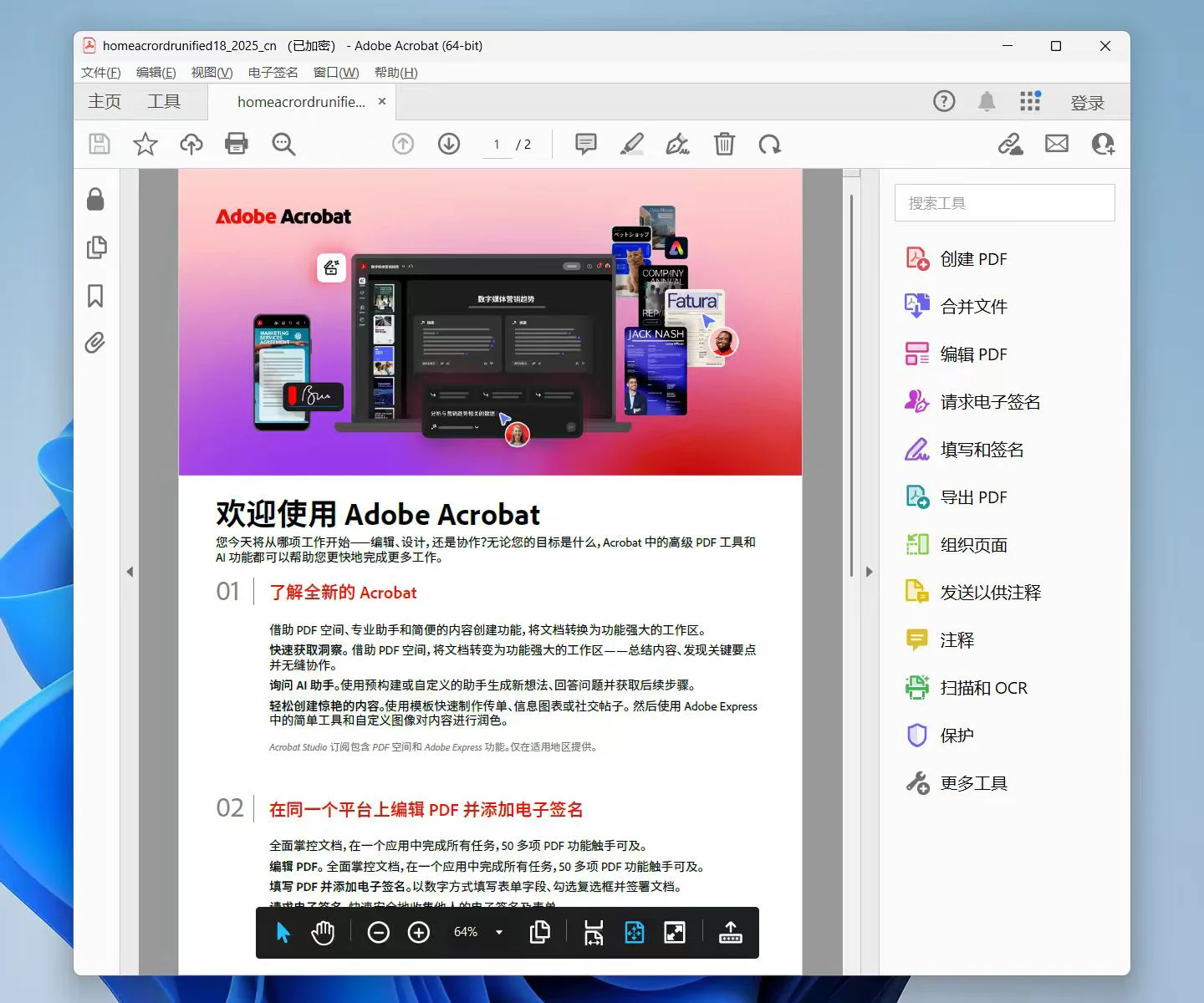Add file to starred with star icon
Viewport: 1204px width, 1003px height.
pos(145,144)
